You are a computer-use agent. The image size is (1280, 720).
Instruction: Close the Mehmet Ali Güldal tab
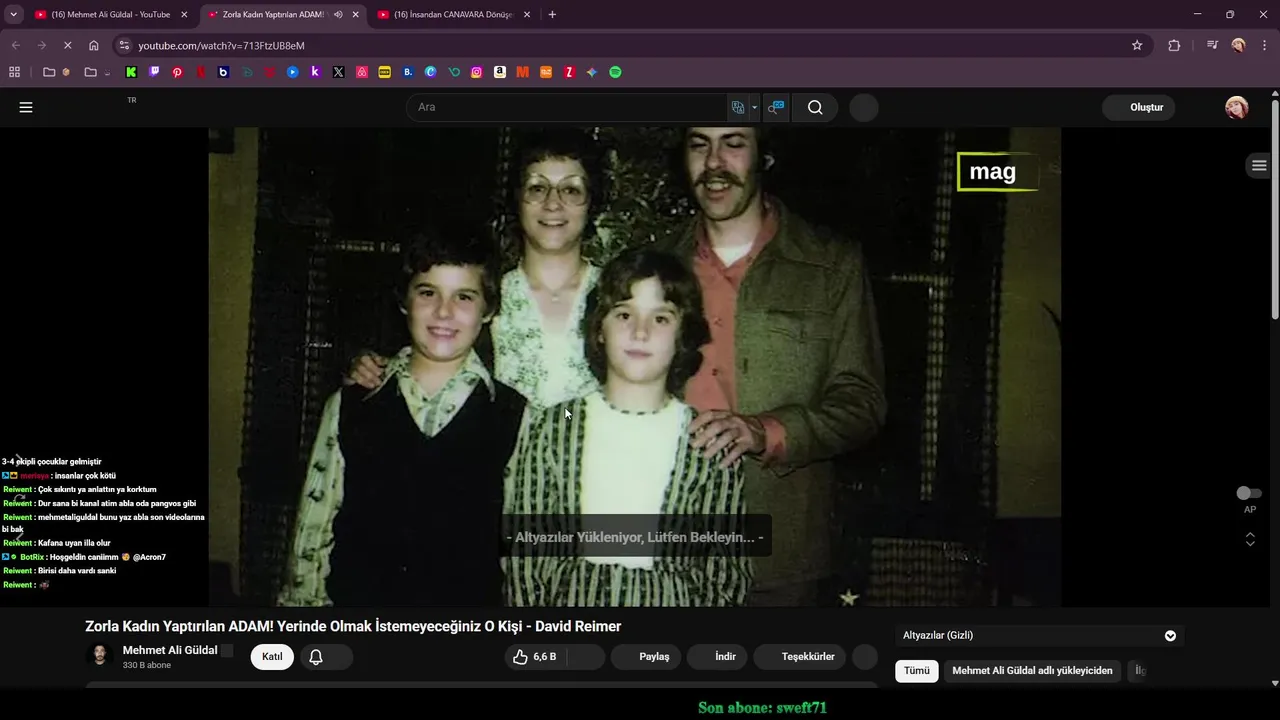point(184,14)
